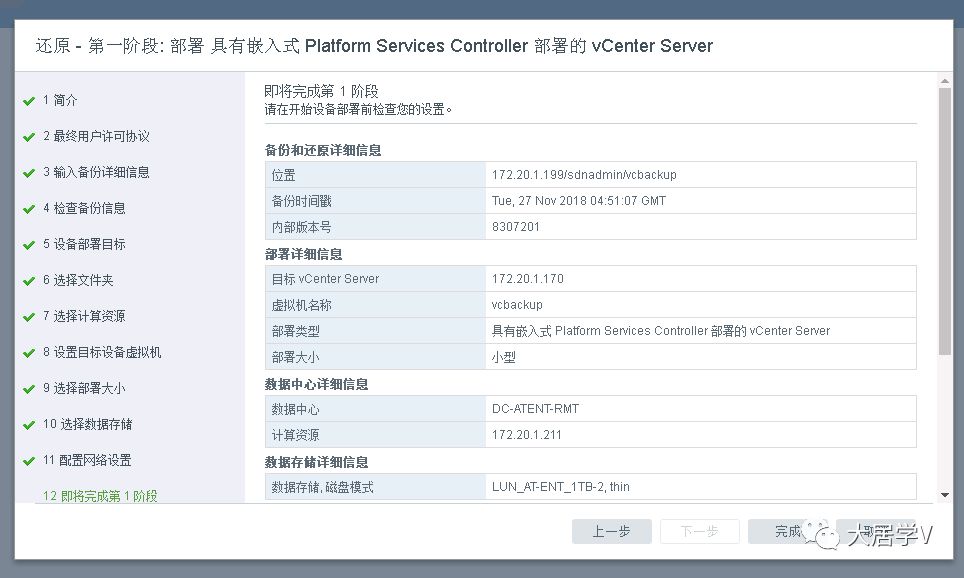This screenshot has width=964, height=578.
Task: Click the green check next to 检查备份信息
Action: 29,208
